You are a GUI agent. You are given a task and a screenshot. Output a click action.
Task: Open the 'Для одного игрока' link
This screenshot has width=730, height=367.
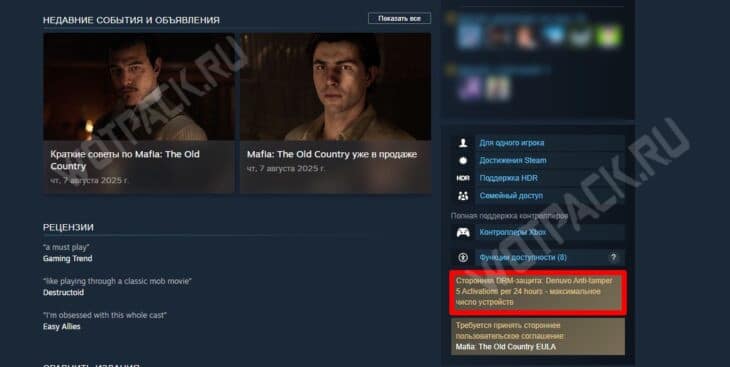click(512, 143)
